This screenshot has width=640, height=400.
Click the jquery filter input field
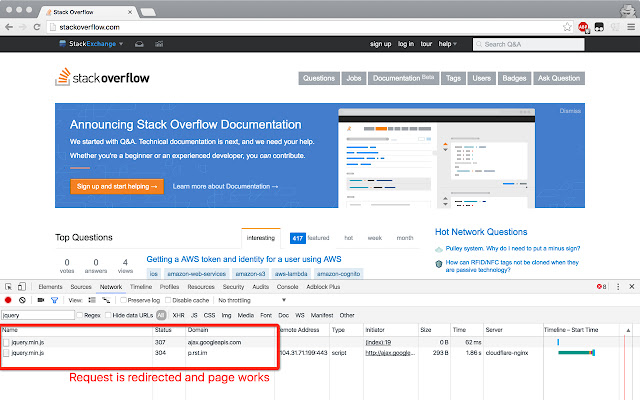pyautogui.click(x=38, y=315)
